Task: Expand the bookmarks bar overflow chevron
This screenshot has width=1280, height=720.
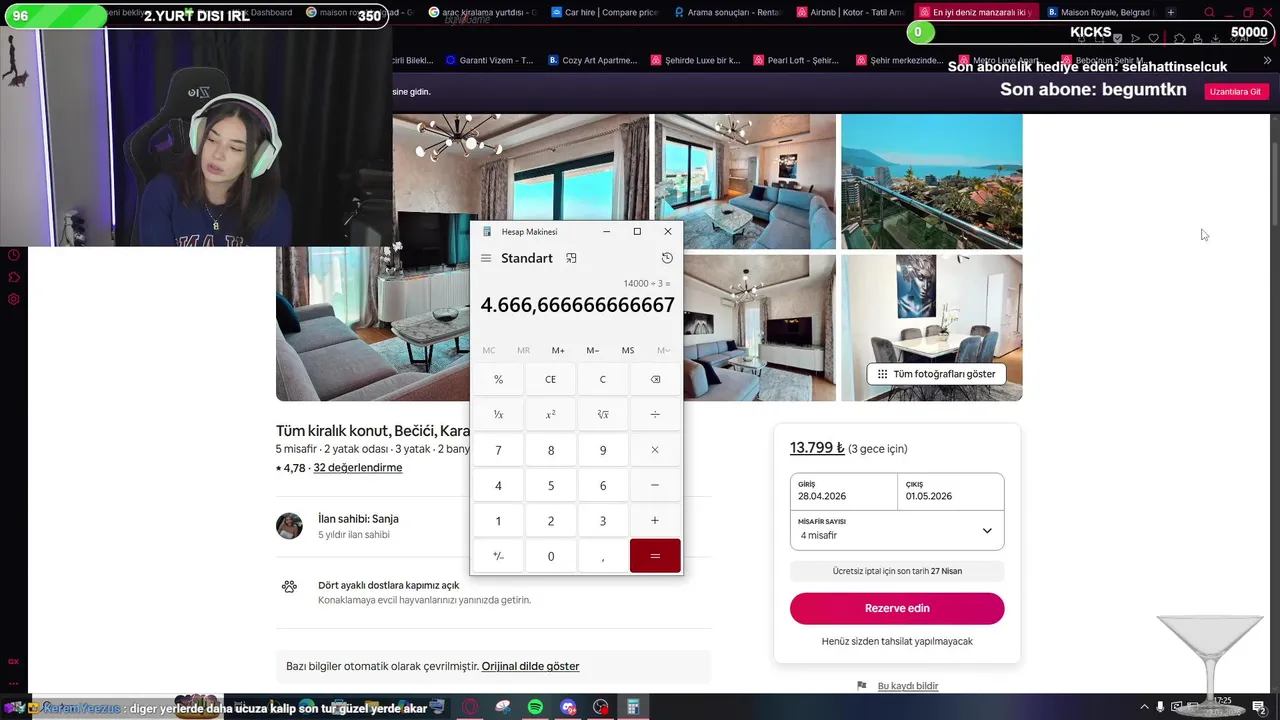Action: coord(1266,61)
